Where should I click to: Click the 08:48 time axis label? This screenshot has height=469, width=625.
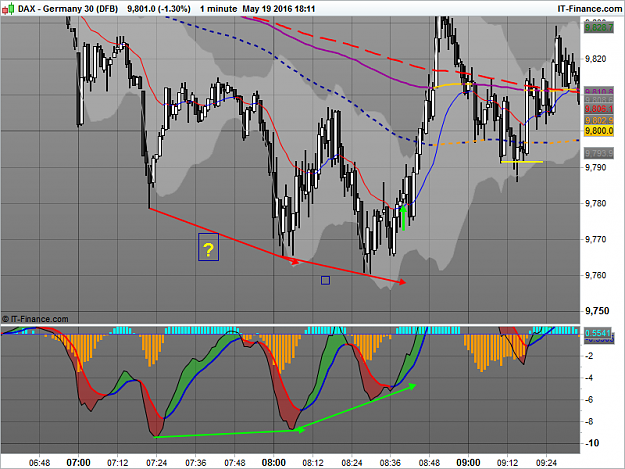[x=429, y=463]
